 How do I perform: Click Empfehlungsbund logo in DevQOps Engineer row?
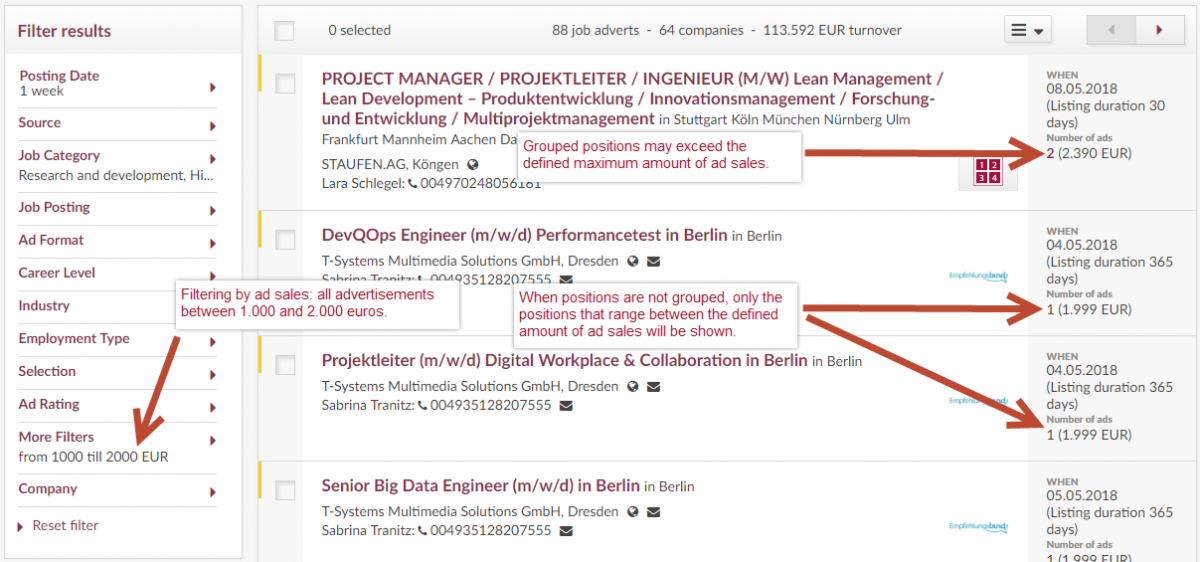point(979,275)
